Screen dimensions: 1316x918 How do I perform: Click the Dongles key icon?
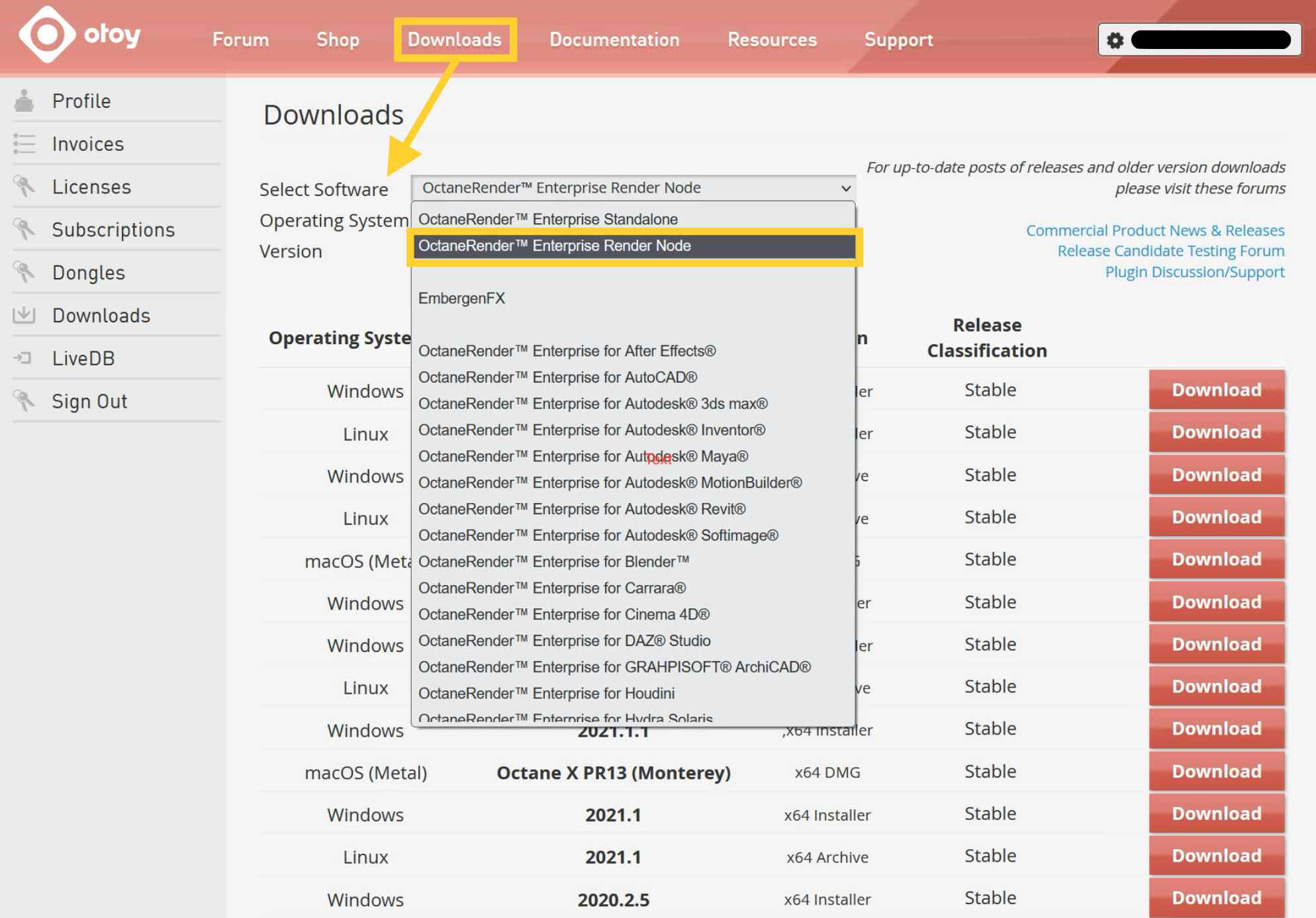pos(24,272)
